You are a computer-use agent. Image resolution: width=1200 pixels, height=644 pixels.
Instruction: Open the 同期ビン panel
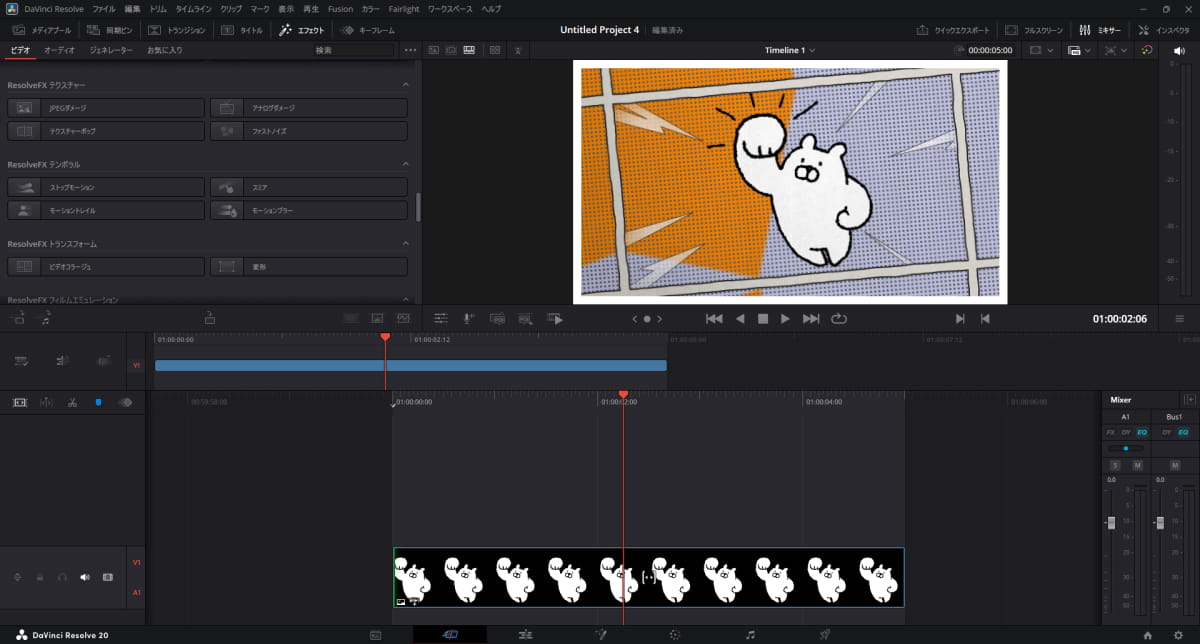(109, 30)
